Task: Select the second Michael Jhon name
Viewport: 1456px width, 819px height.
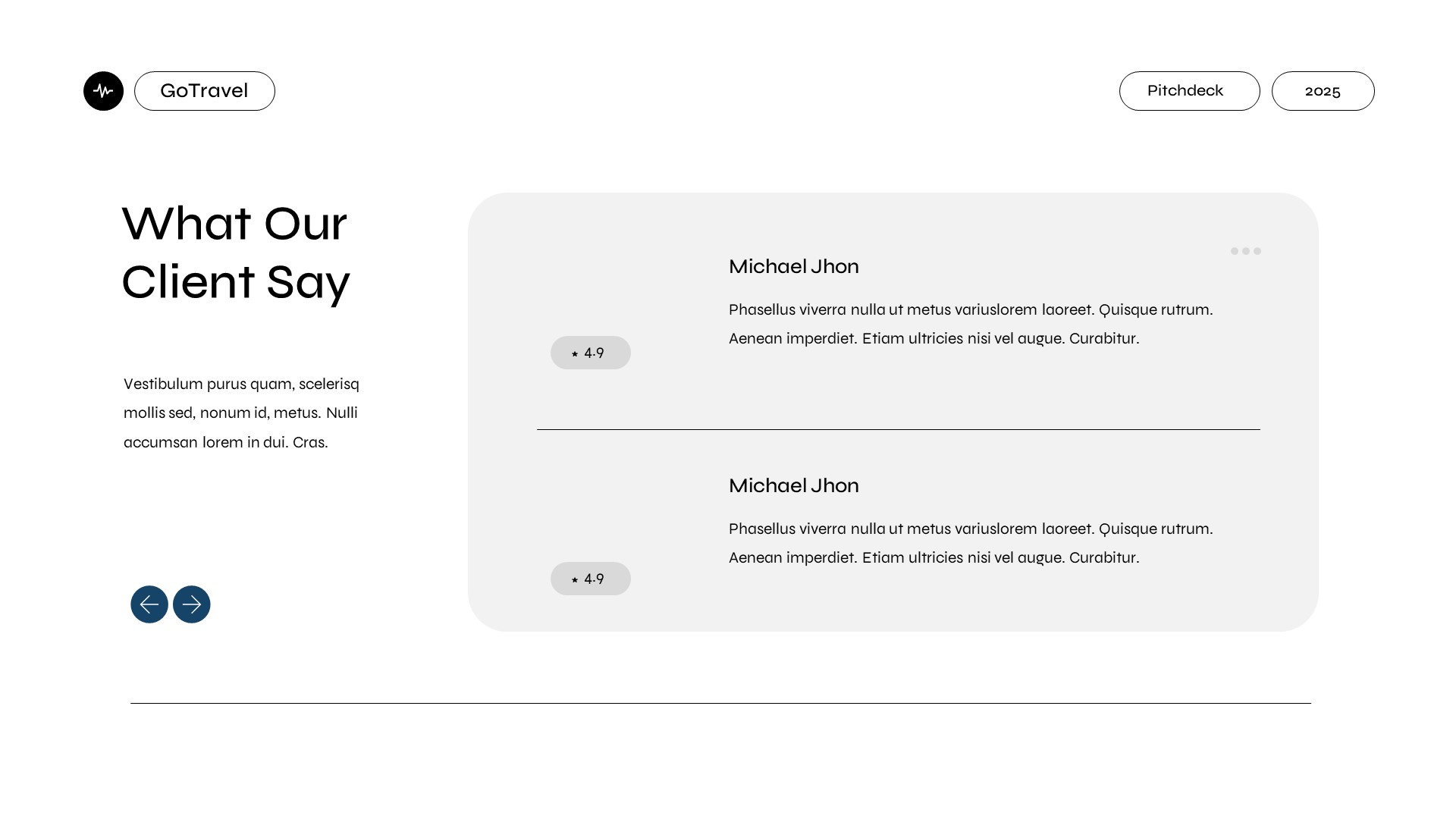Action: [793, 486]
